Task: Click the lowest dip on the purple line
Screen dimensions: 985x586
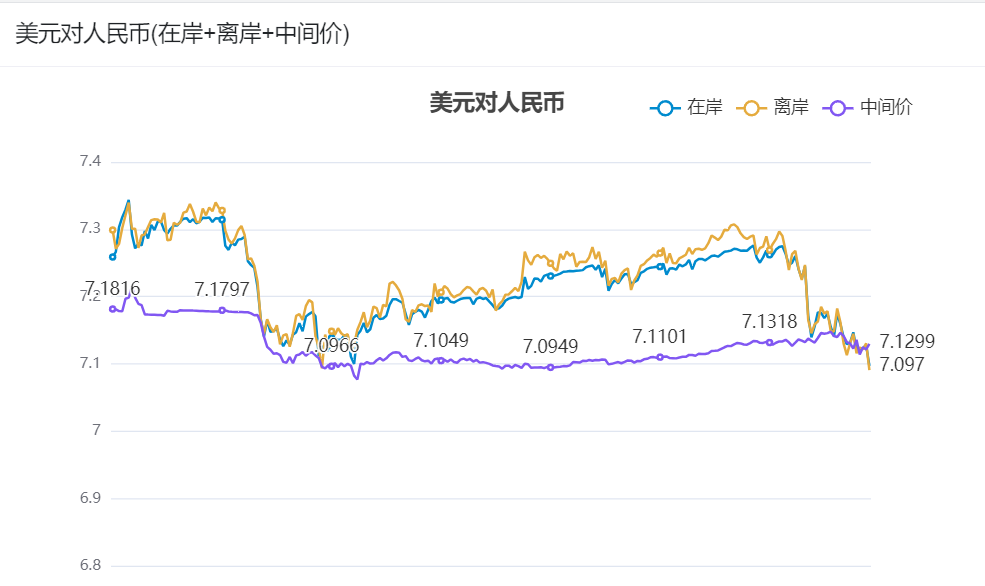Action: [356, 381]
